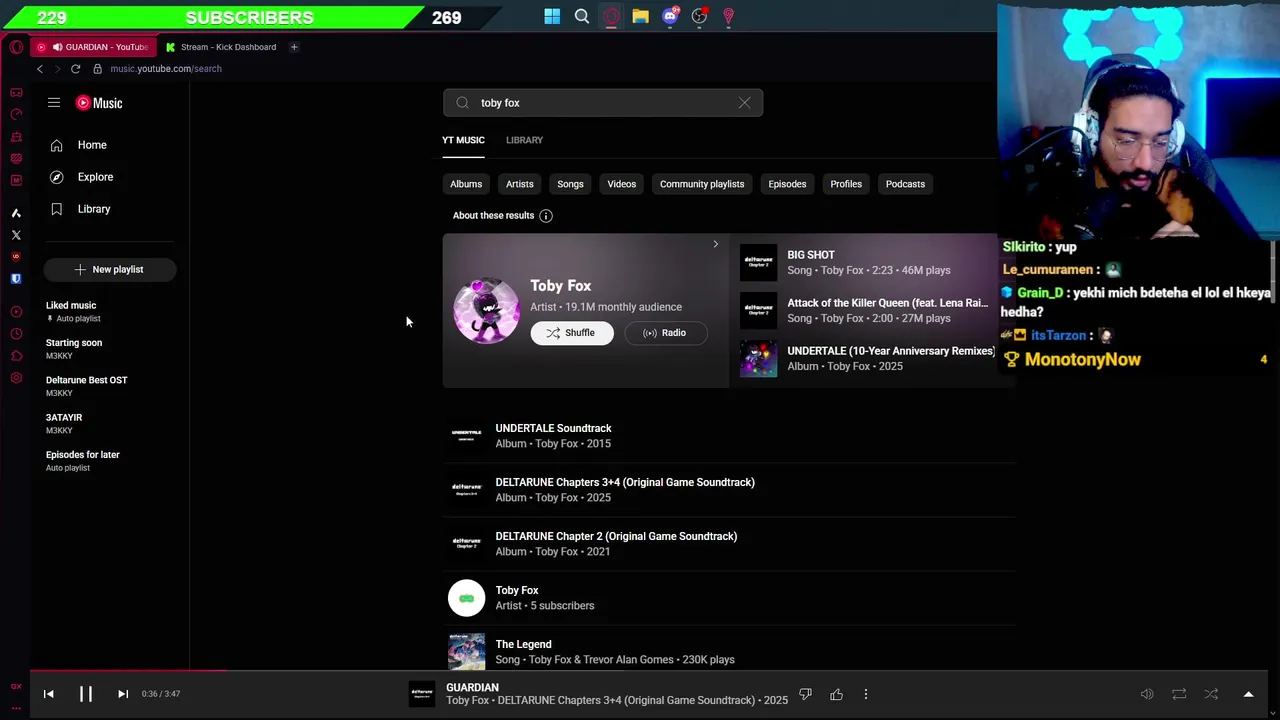The height and width of the screenshot is (720, 1280).
Task: Adjust volume with the speaker icon
Action: (x=1147, y=694)
